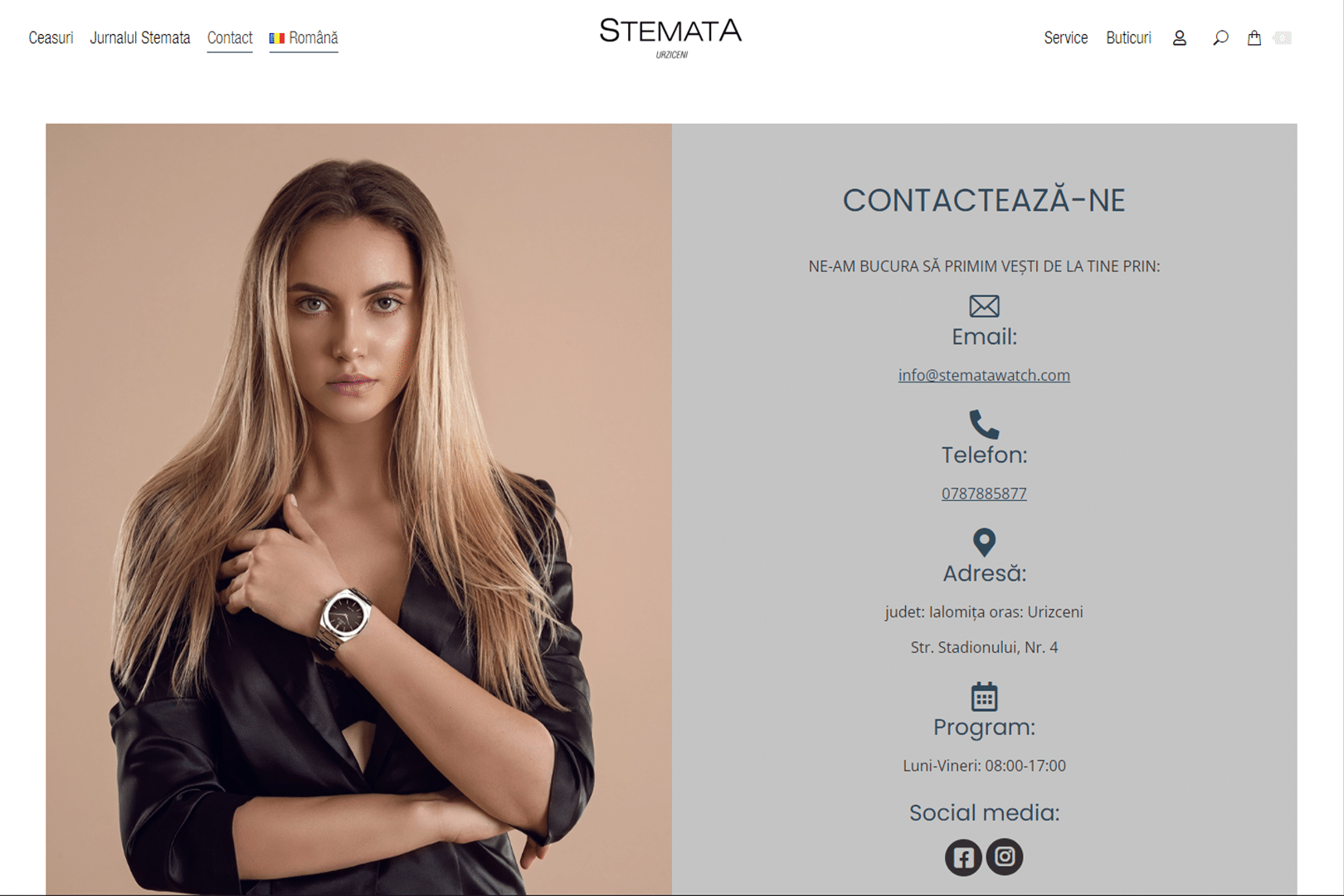Screen dimensions: 1344x896
Task: Go to Jurnalul Stemata page
Action: (x=140, y=38)
